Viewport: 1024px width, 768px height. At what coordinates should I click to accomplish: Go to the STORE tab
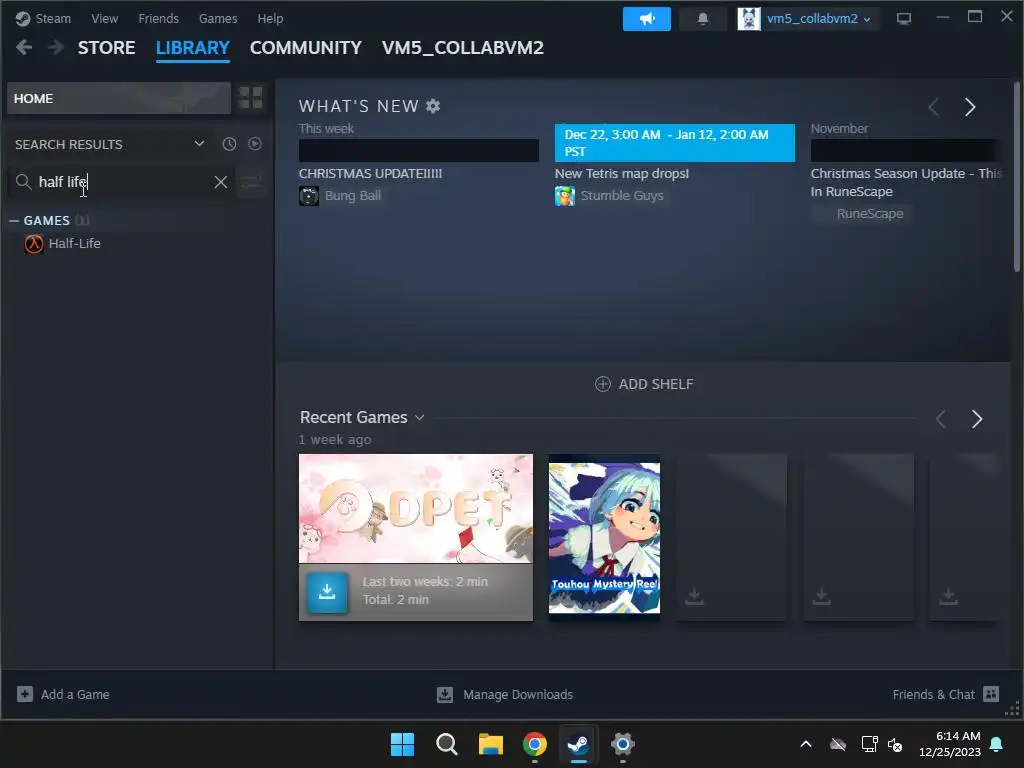106,48
